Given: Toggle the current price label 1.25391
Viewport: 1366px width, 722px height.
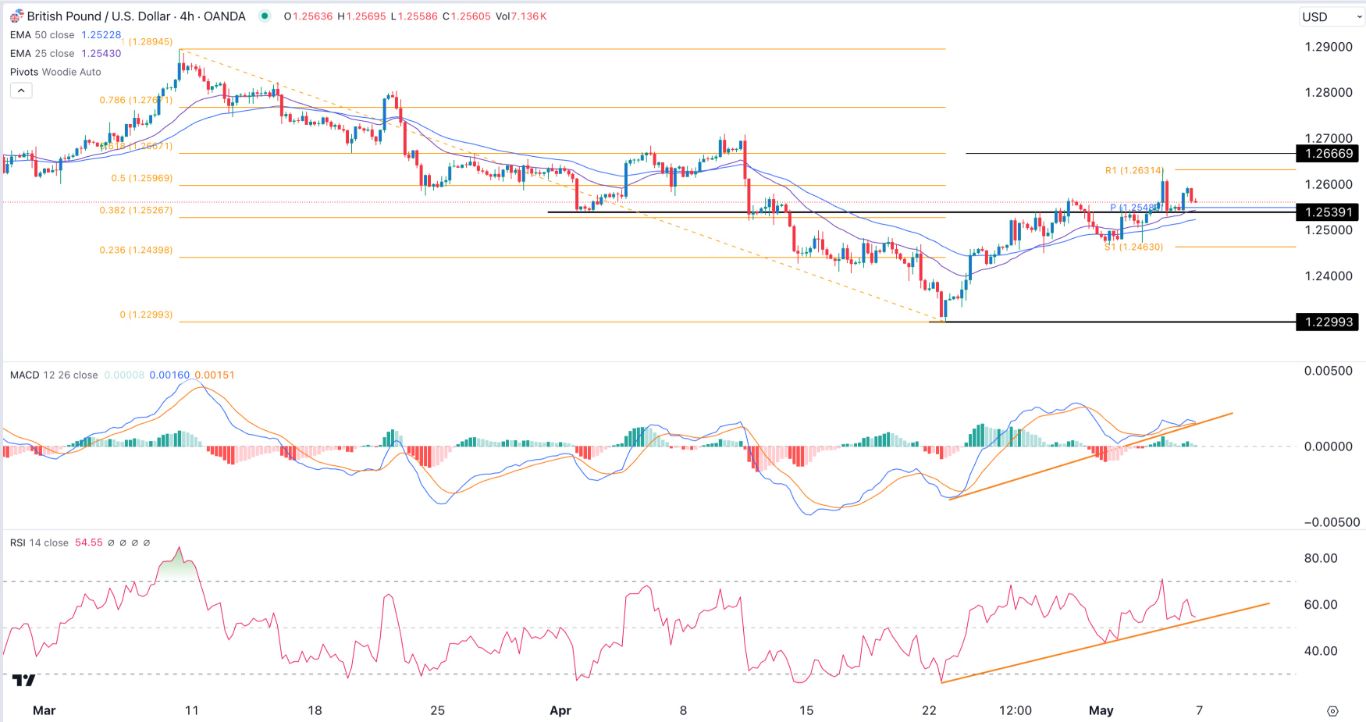Looking at the screenshot, I should pos(1330,212).
